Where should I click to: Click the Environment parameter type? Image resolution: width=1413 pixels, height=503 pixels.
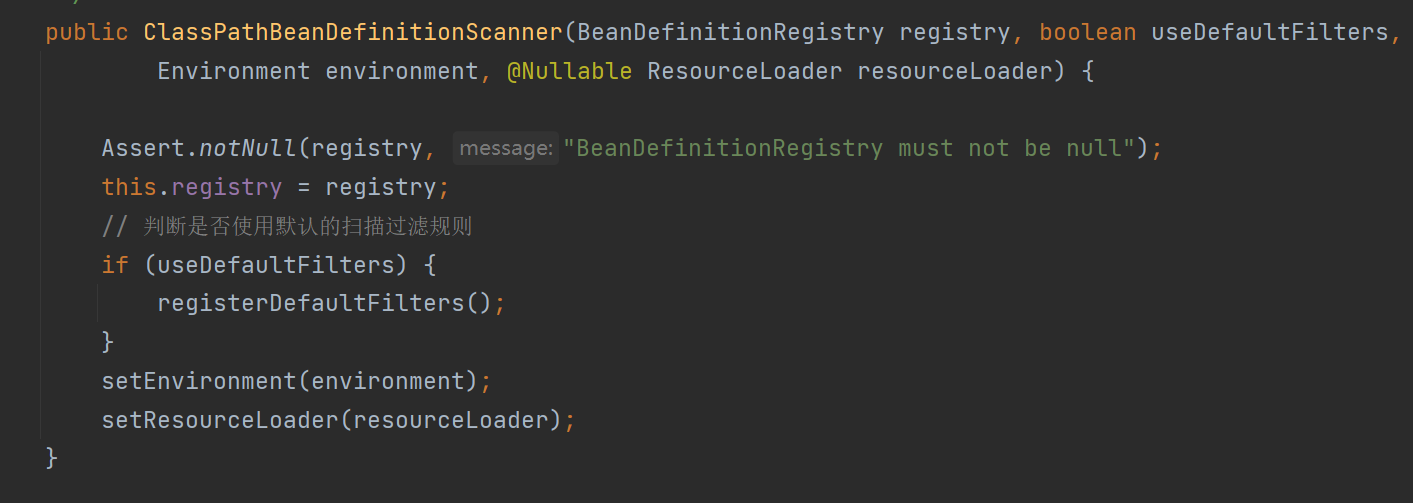(234, 71)
